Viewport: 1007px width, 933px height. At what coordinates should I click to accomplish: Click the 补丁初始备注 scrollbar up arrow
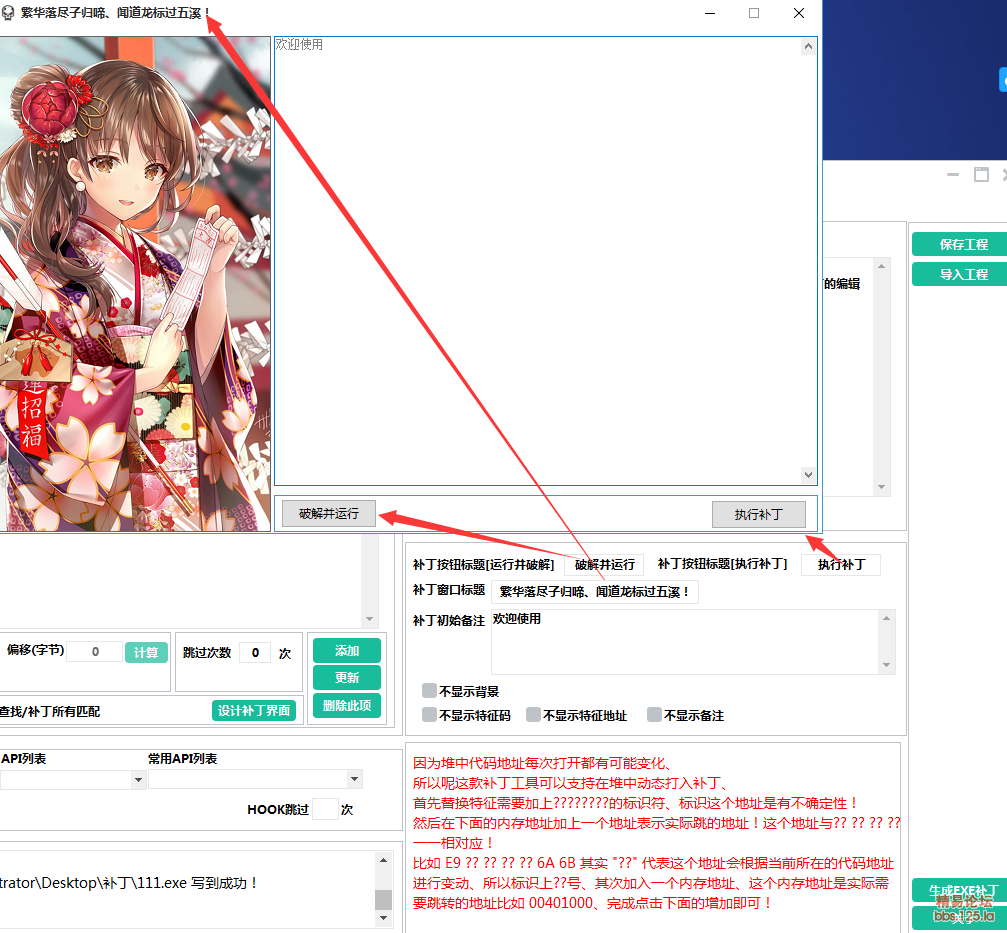[x=886, y=618]
